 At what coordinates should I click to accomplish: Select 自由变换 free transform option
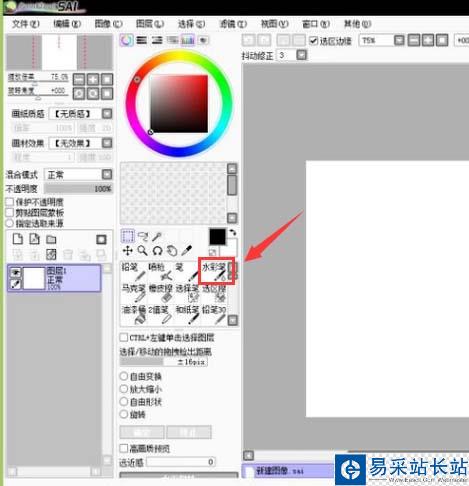point(124,376)
